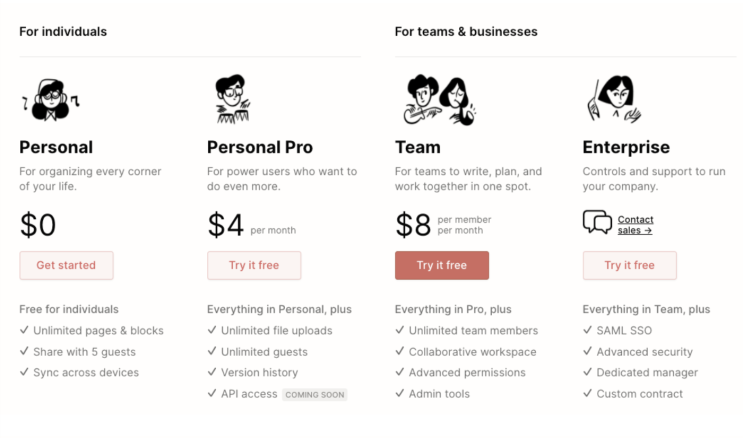
Task: Click the Personal Pro plan title
Action: (260, 147)
